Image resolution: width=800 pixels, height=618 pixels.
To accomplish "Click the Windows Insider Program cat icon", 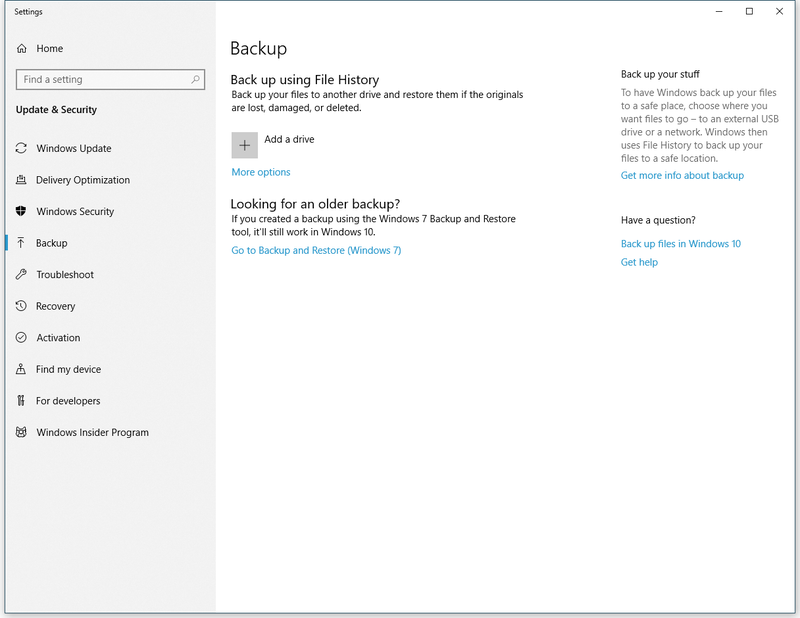I will coord(21,432).
